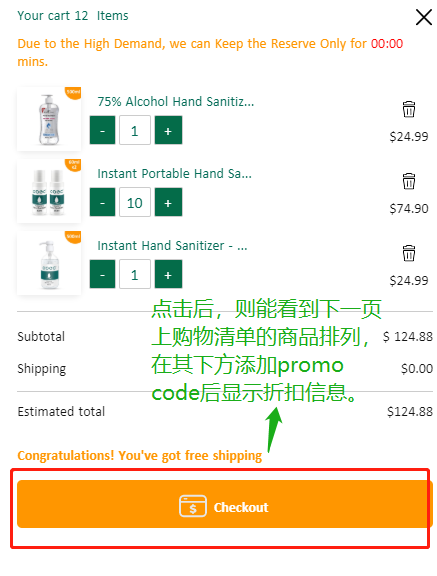Increase Instant Portable Hand Sanitizer quantity

point(168,202)
